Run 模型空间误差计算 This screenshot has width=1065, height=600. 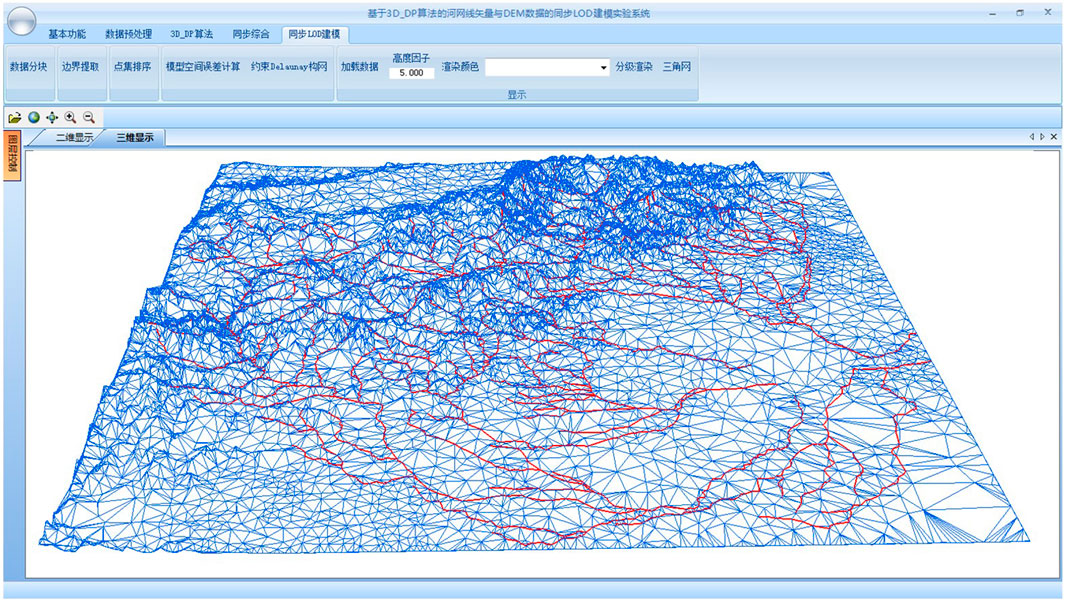click(x=202, y=67)
